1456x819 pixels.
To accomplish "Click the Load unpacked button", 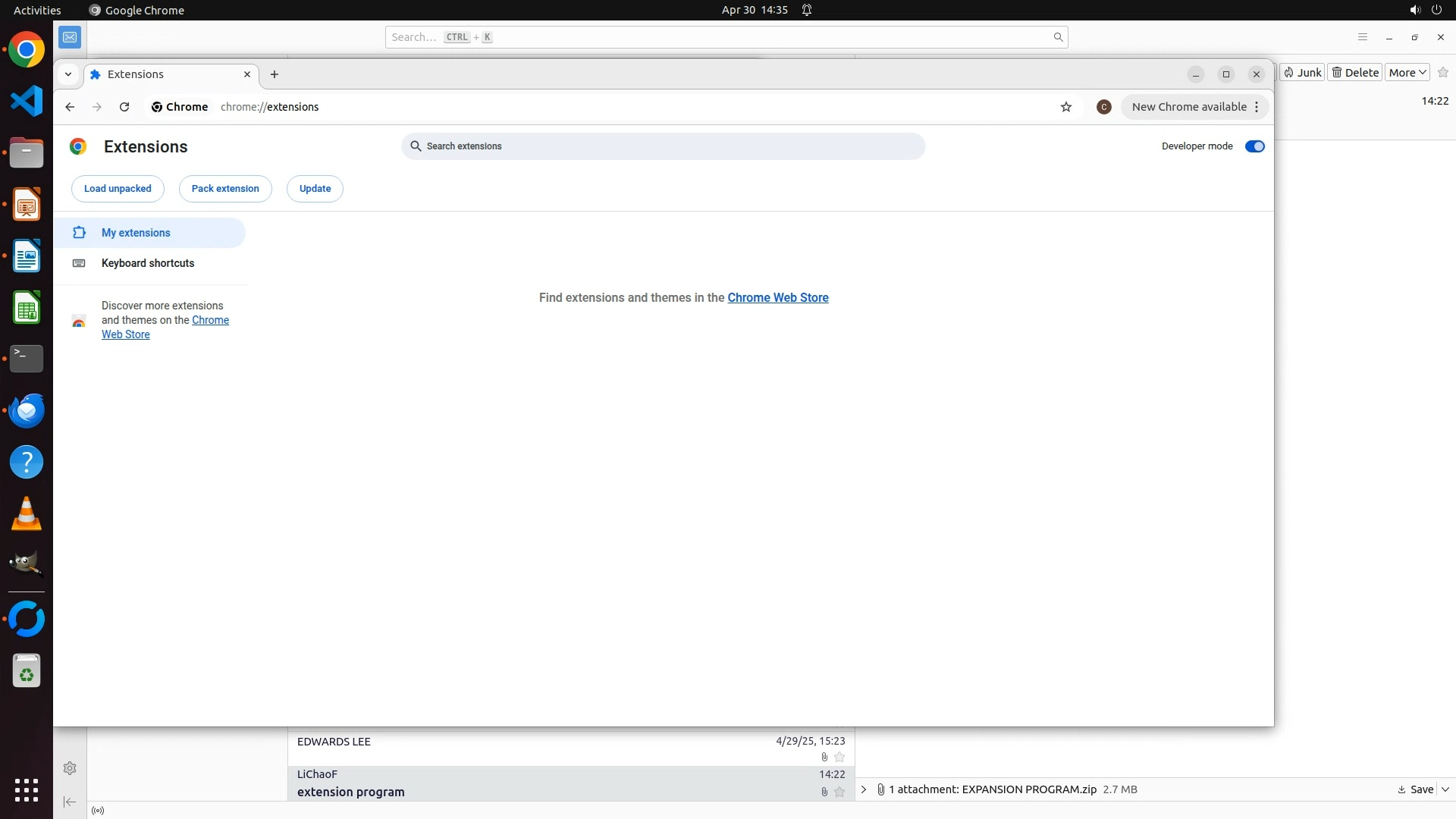I will (x=118, y=189).
